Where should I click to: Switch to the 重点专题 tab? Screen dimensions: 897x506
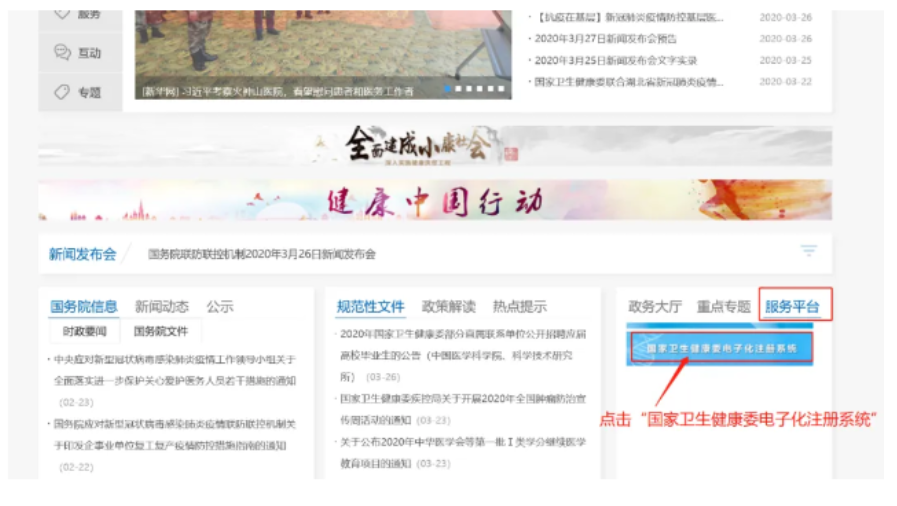[723, 307]
